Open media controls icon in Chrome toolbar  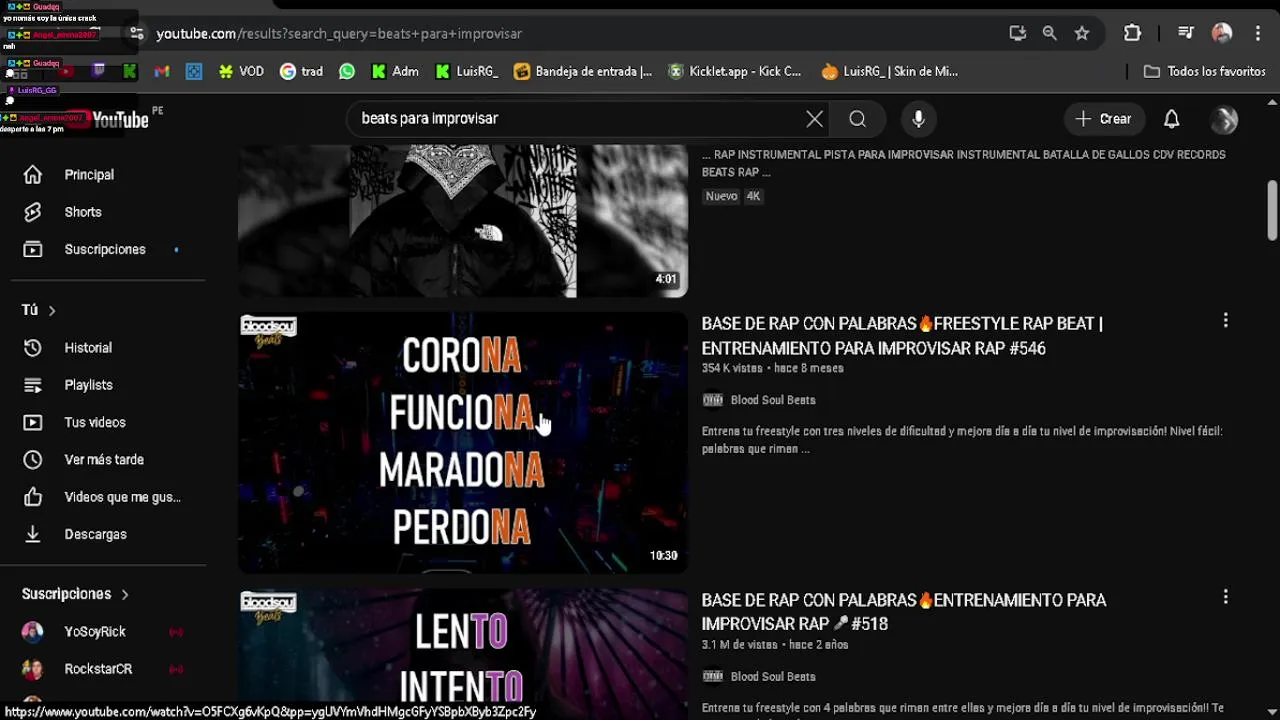pos(1185,33)
